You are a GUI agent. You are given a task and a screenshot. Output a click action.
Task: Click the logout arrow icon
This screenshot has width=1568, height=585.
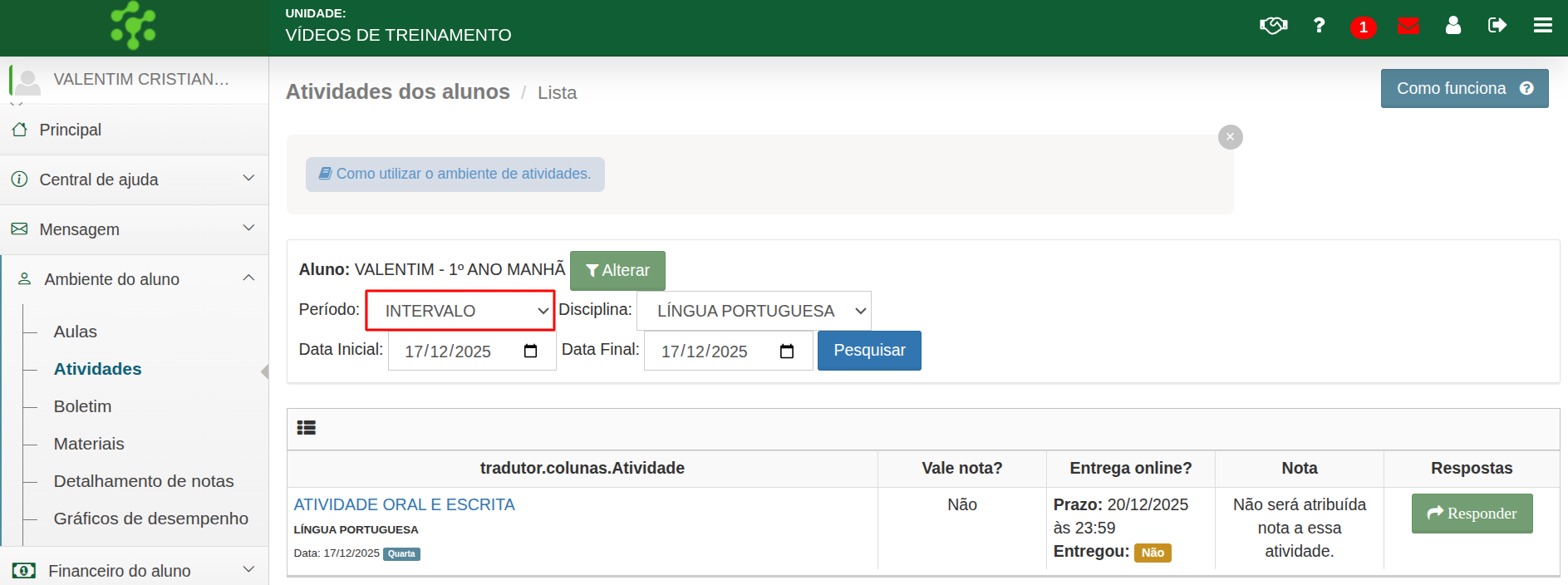(x=1497, y=26)
